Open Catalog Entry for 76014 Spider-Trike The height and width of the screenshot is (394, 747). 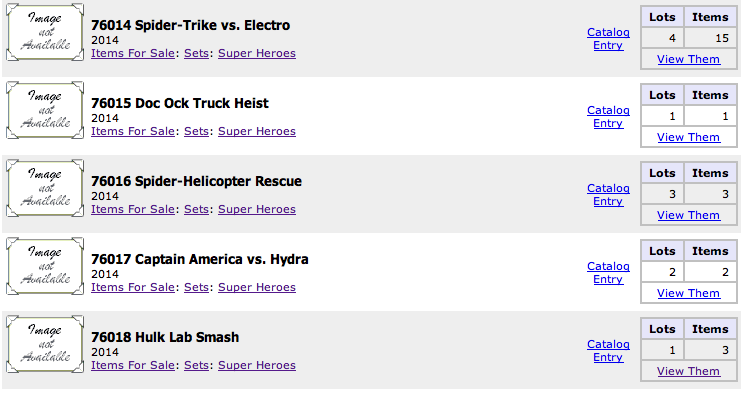point(608,39)
